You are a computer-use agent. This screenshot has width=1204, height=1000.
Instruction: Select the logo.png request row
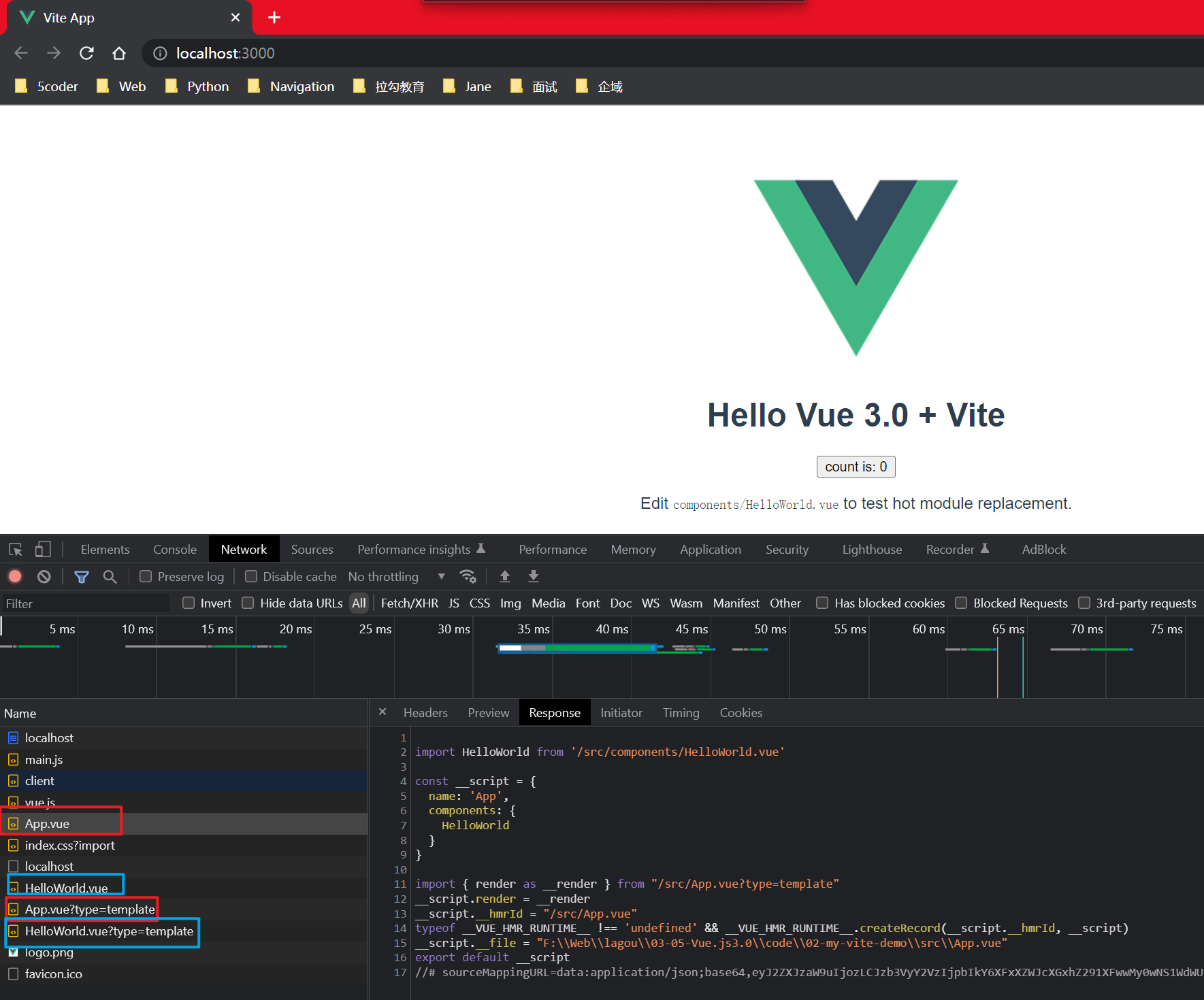coord(184,952)
